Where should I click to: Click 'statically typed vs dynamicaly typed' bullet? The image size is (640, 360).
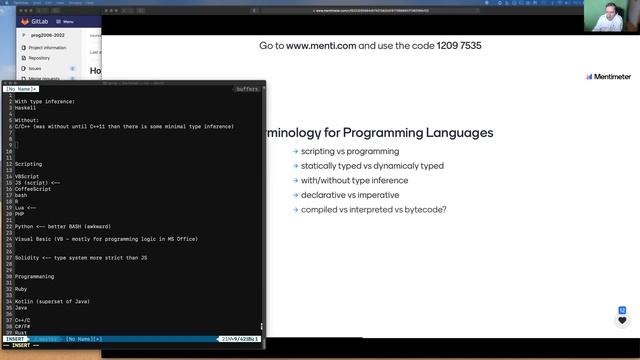click(x=372, y=166)
